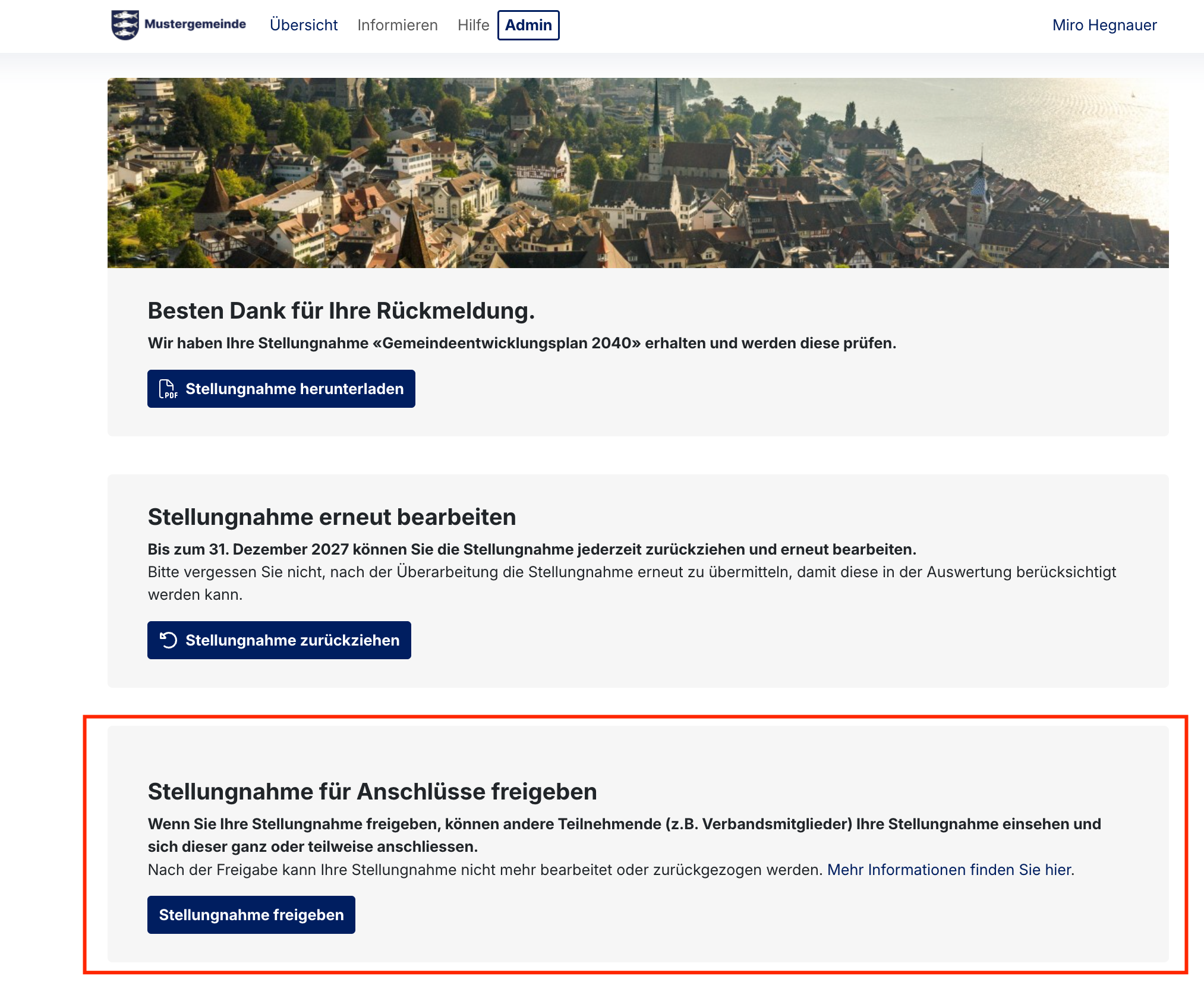Click the town aerial banner photo
Screen dimensions: 1204x982
click(x=637, y=172)
